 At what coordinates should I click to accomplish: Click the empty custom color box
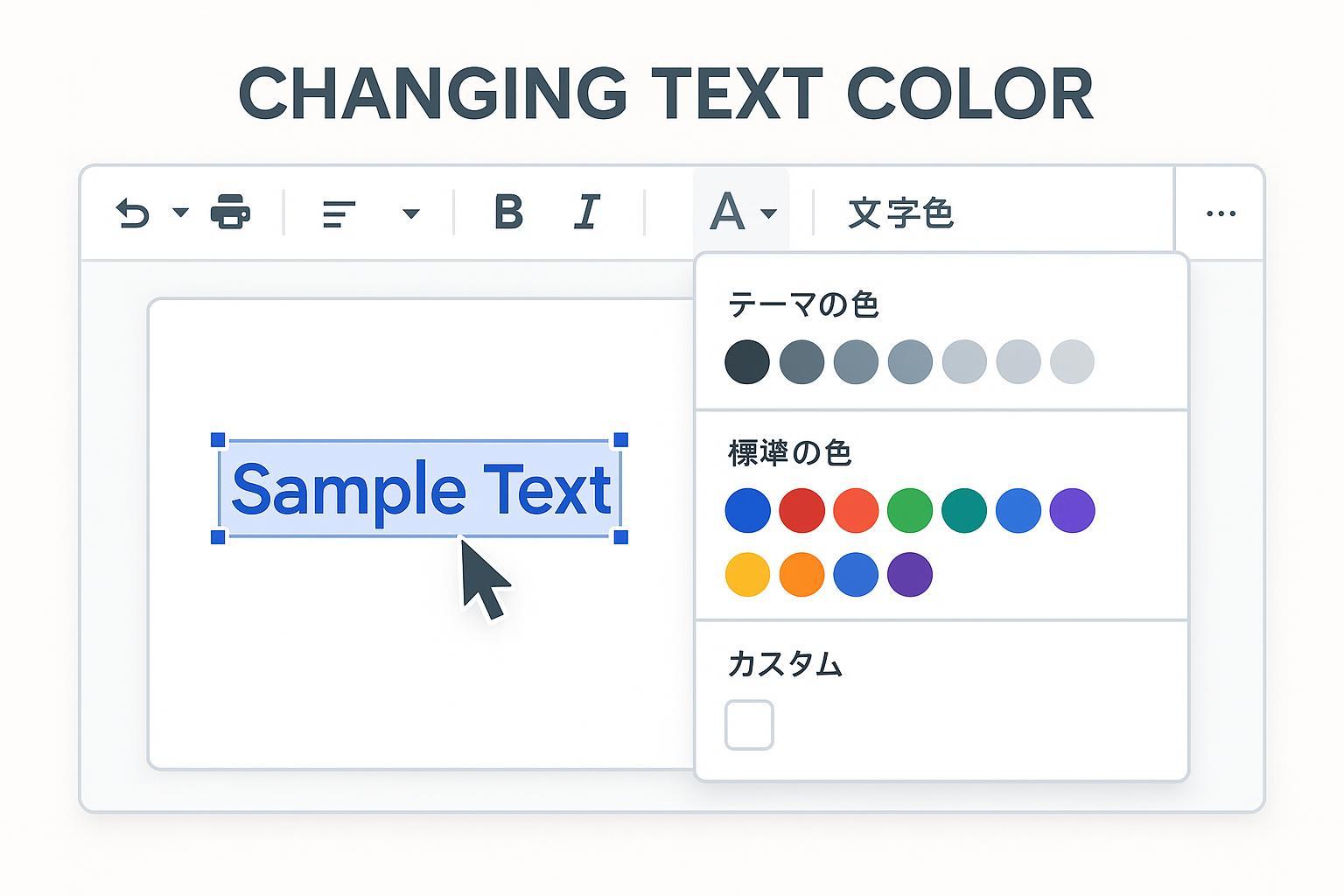(x=749, y=725)
